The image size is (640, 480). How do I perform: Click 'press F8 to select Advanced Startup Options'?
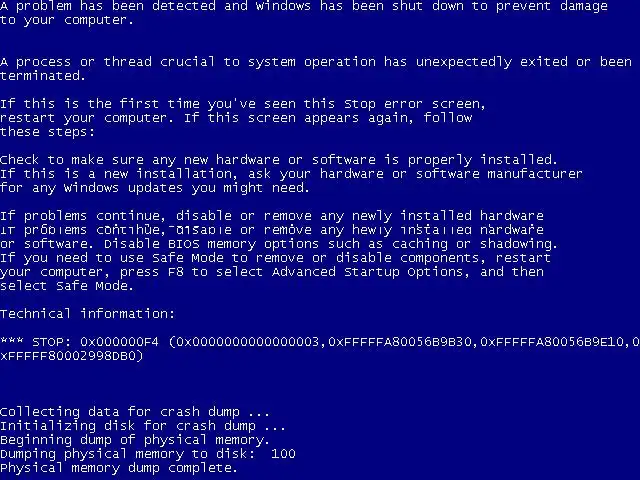click(x=294, y=272)
